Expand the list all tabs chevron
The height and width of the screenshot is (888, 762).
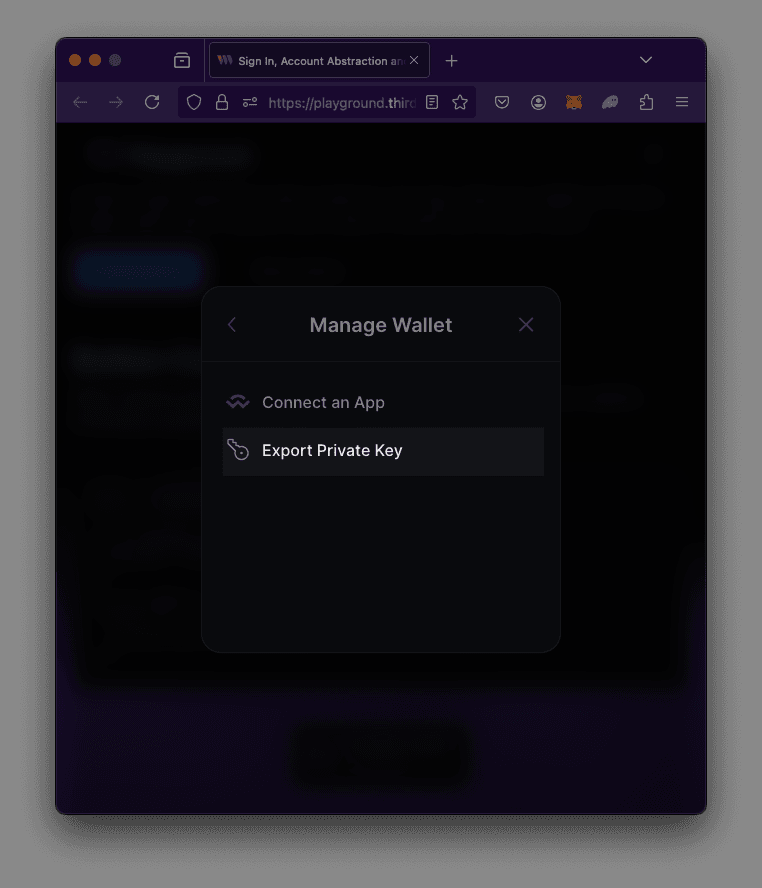click(x=646, y=60)
